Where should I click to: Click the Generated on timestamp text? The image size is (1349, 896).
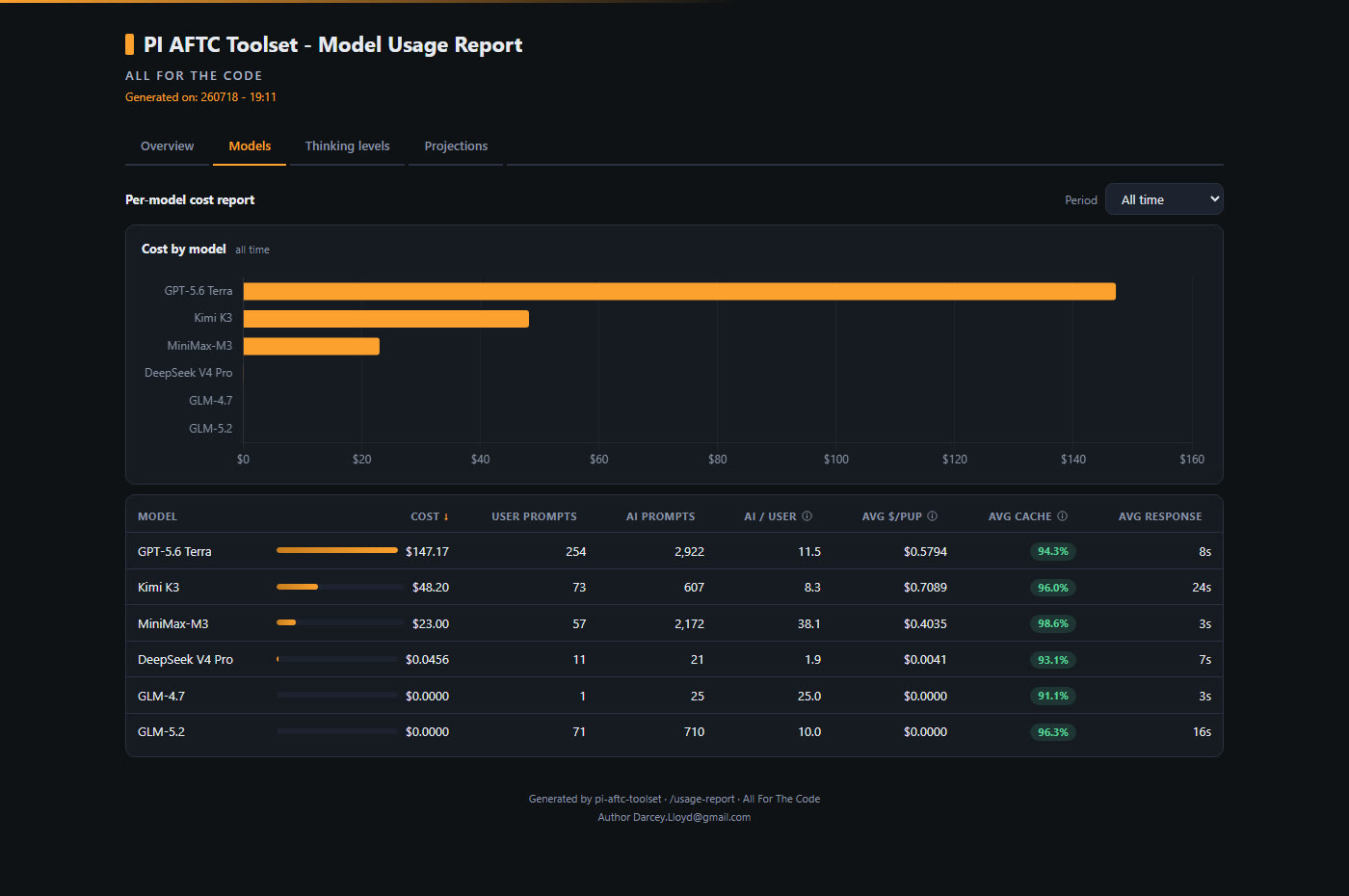pyautogui.click(x=200, y=97)
